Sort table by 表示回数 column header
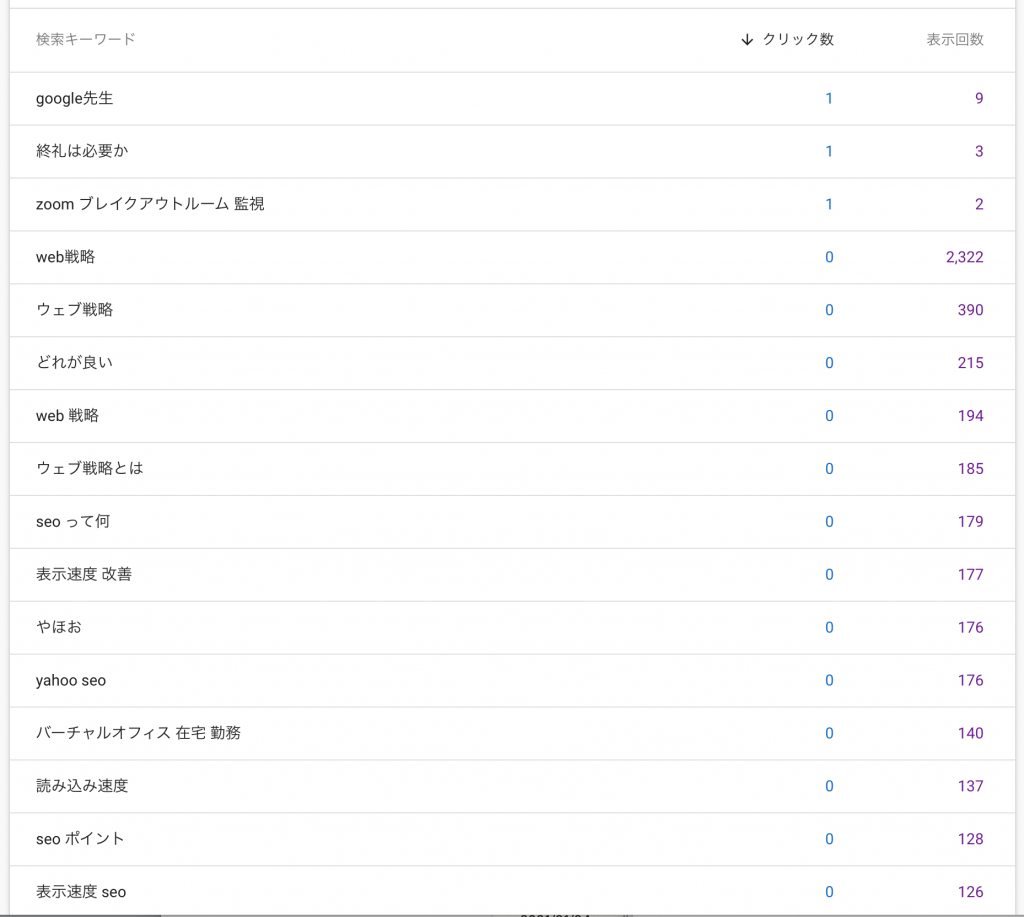Image resolution: width=1024 pixels, height=917 pixels. pos(954,40)
